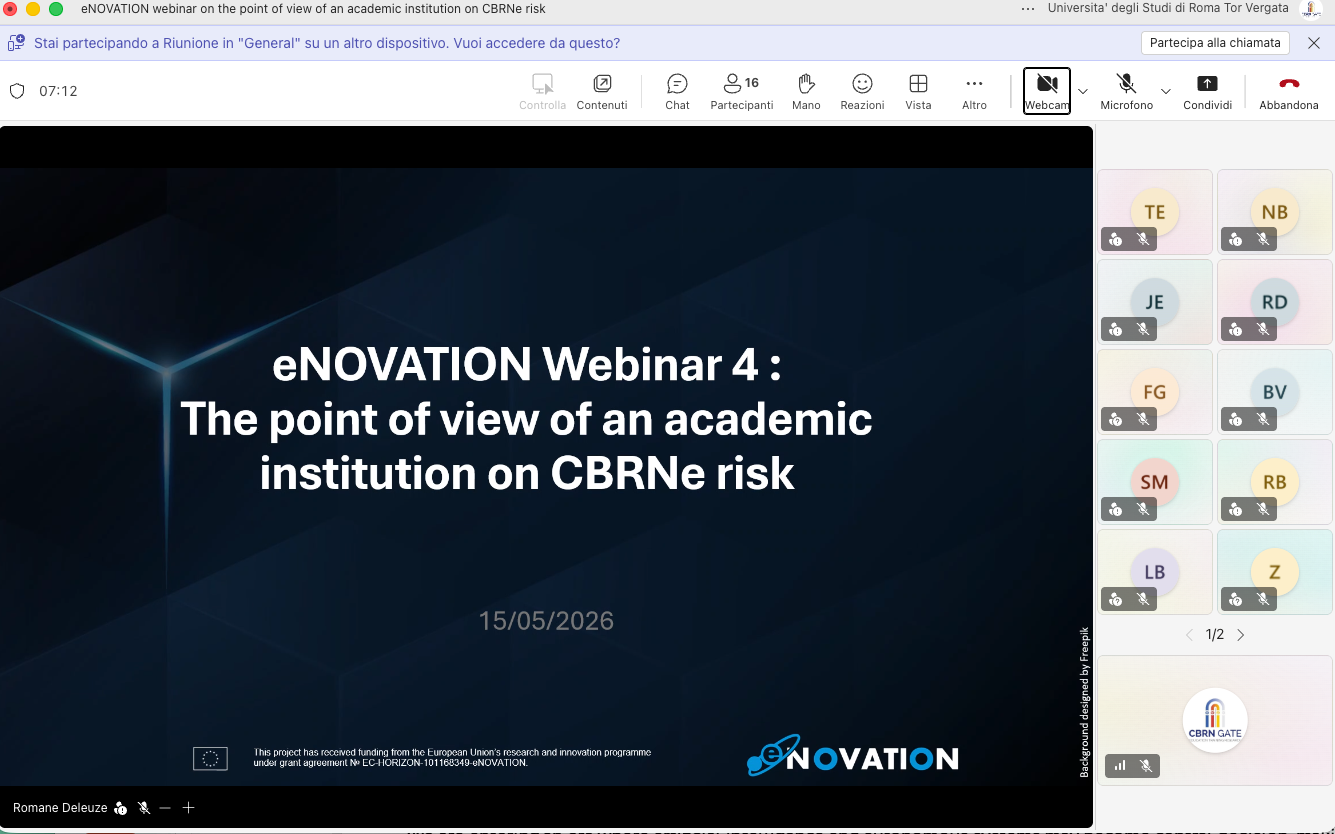
Task: Open the Chat panel
Action: click(x=677, y=91)
